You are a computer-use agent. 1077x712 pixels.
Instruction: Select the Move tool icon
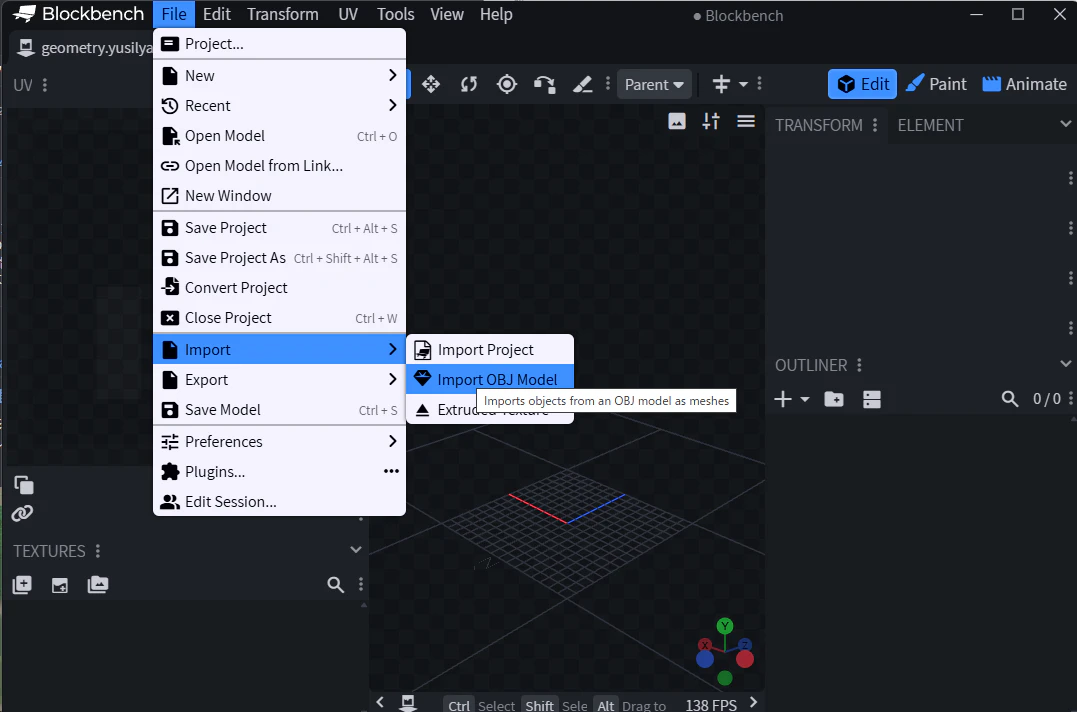pos(431,84)
